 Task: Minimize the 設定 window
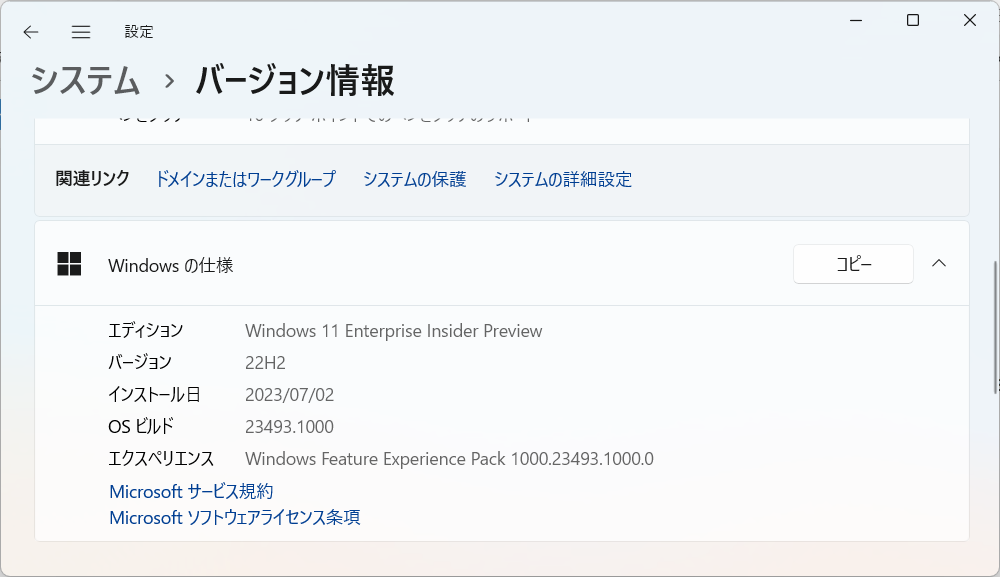(x=856, y=20)
